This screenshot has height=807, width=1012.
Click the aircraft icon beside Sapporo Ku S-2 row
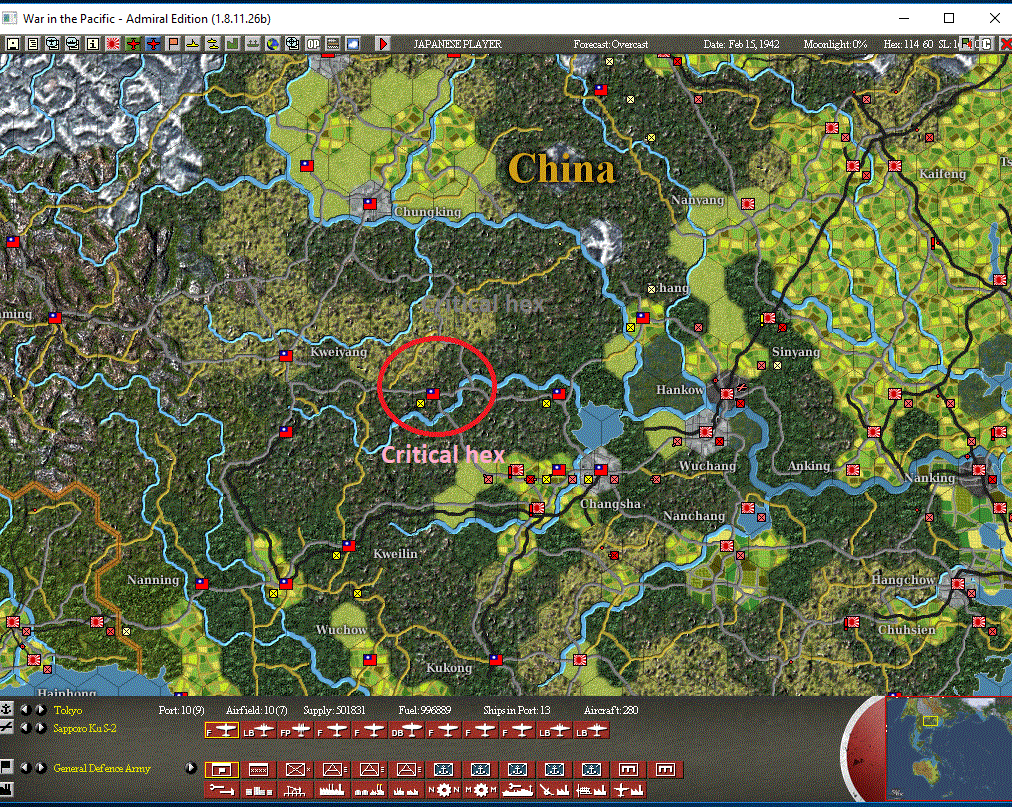[x=6, y=728]
